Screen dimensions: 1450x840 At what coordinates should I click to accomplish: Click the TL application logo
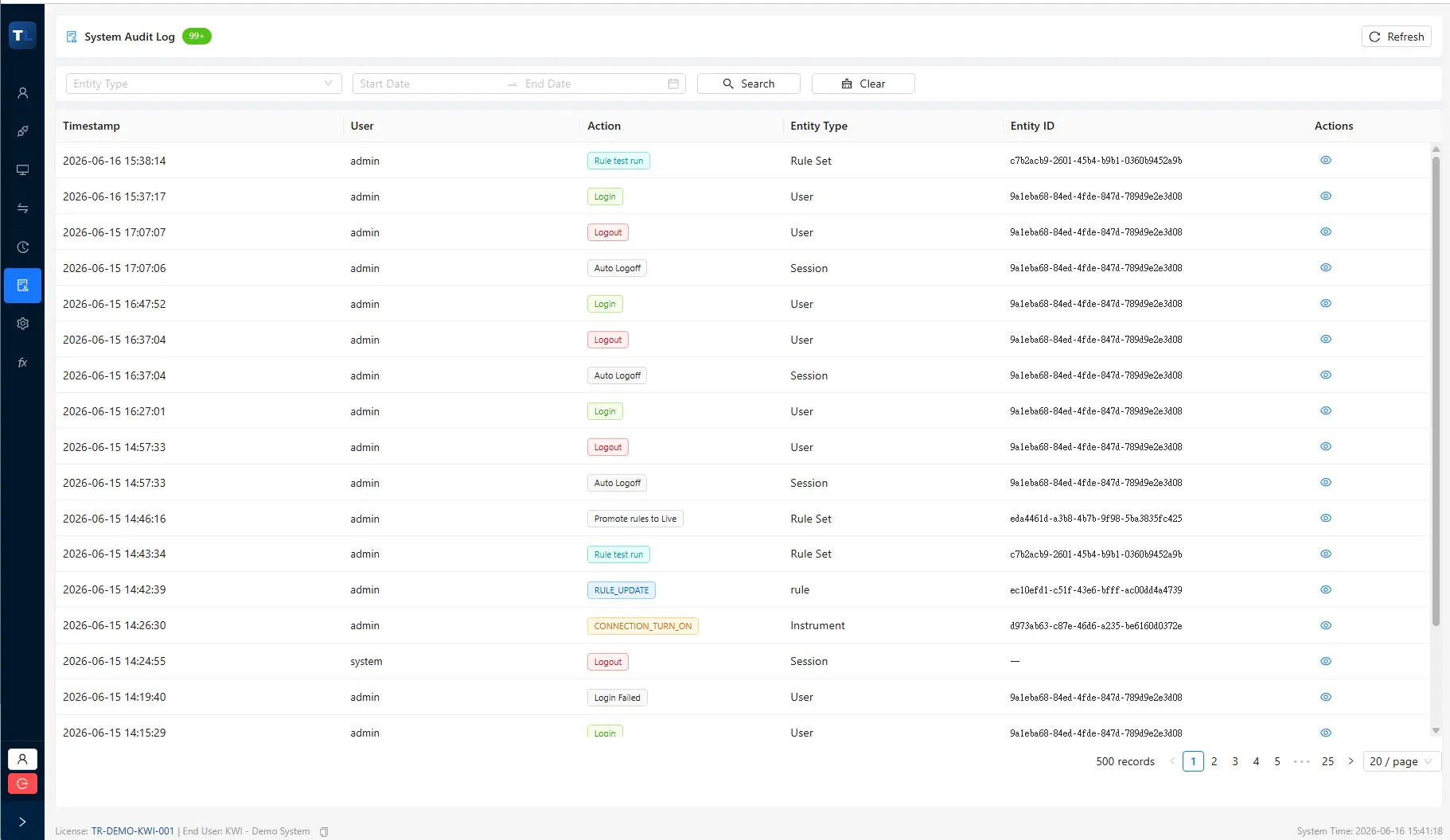click(22, 35)
